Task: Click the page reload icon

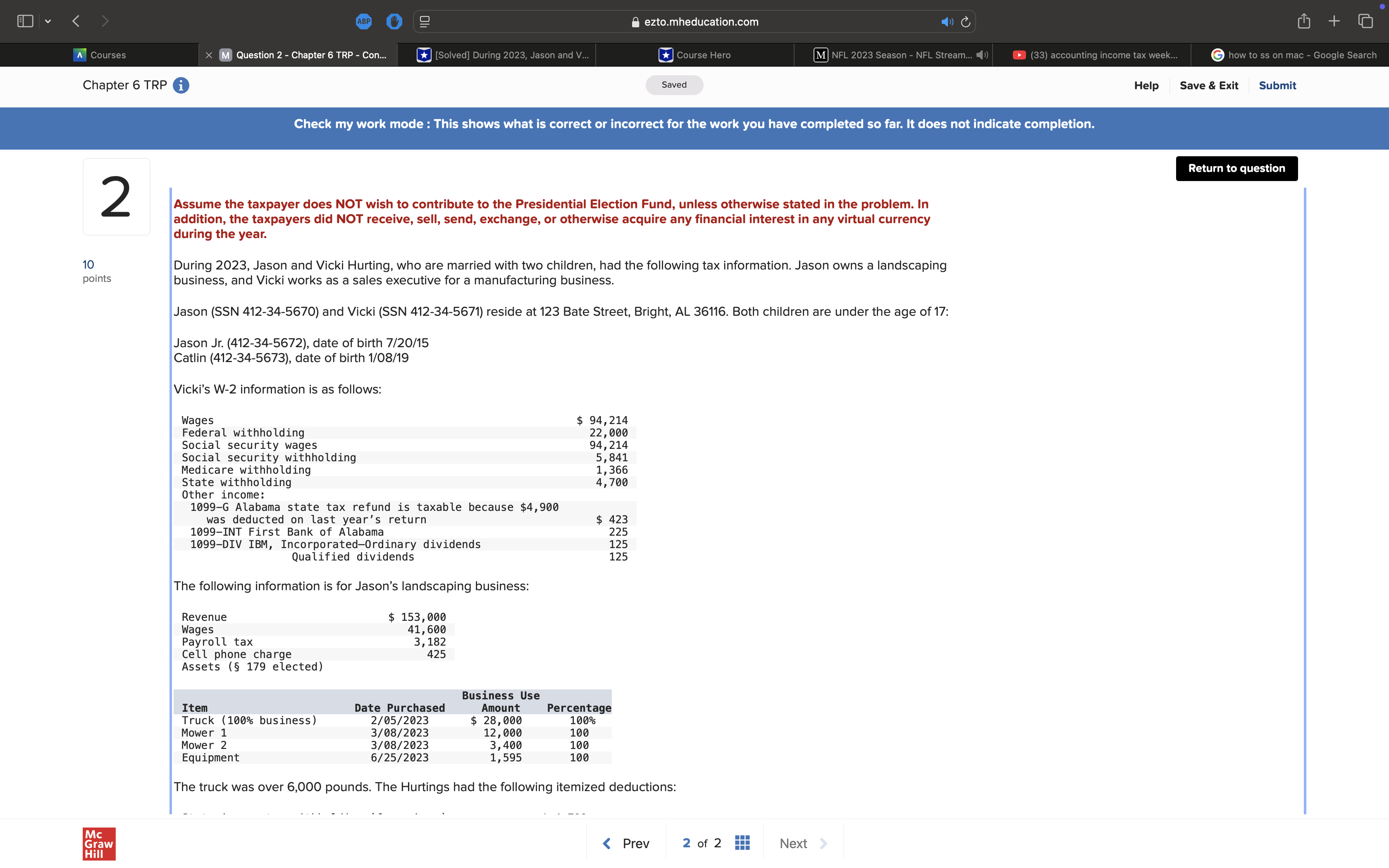Action: 965,22
